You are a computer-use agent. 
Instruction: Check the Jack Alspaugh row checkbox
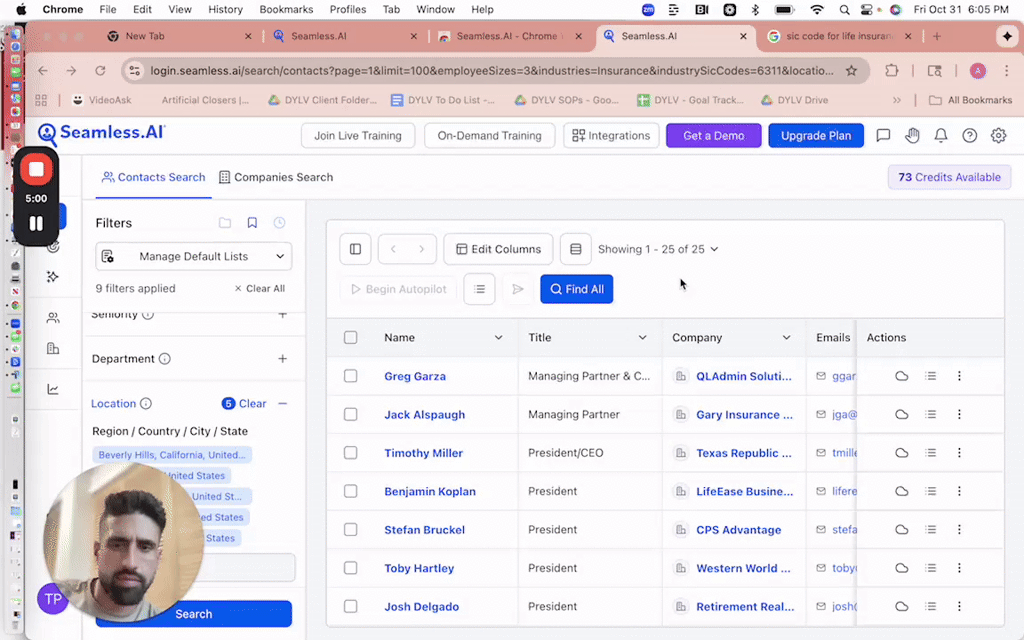[351, 414]
